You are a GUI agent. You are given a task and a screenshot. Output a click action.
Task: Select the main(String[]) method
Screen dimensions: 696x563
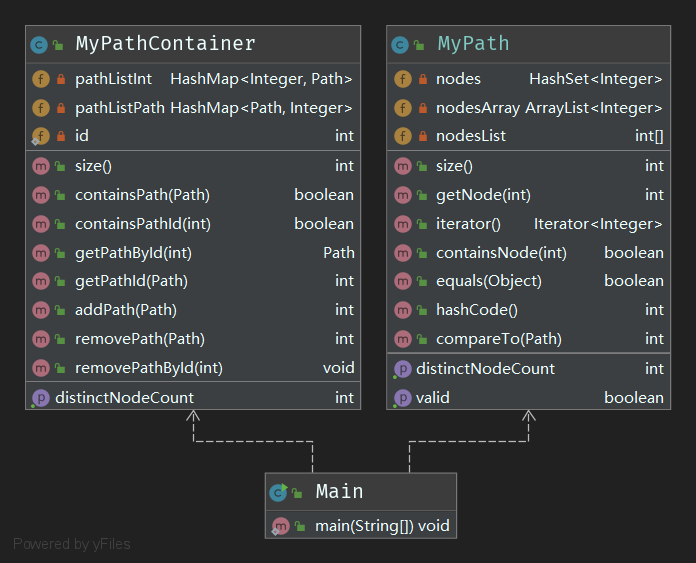click(x=364, y=526)
